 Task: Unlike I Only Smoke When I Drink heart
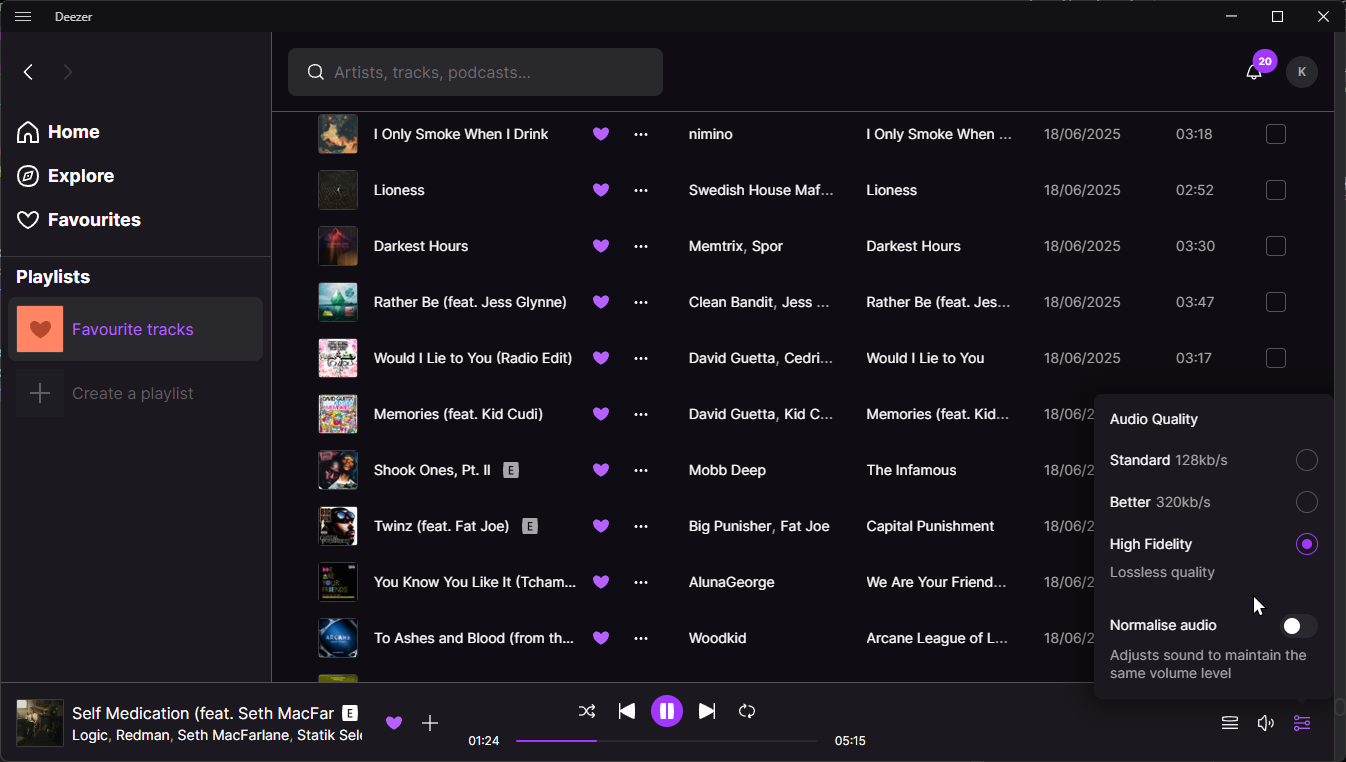(x=601, y=134)
